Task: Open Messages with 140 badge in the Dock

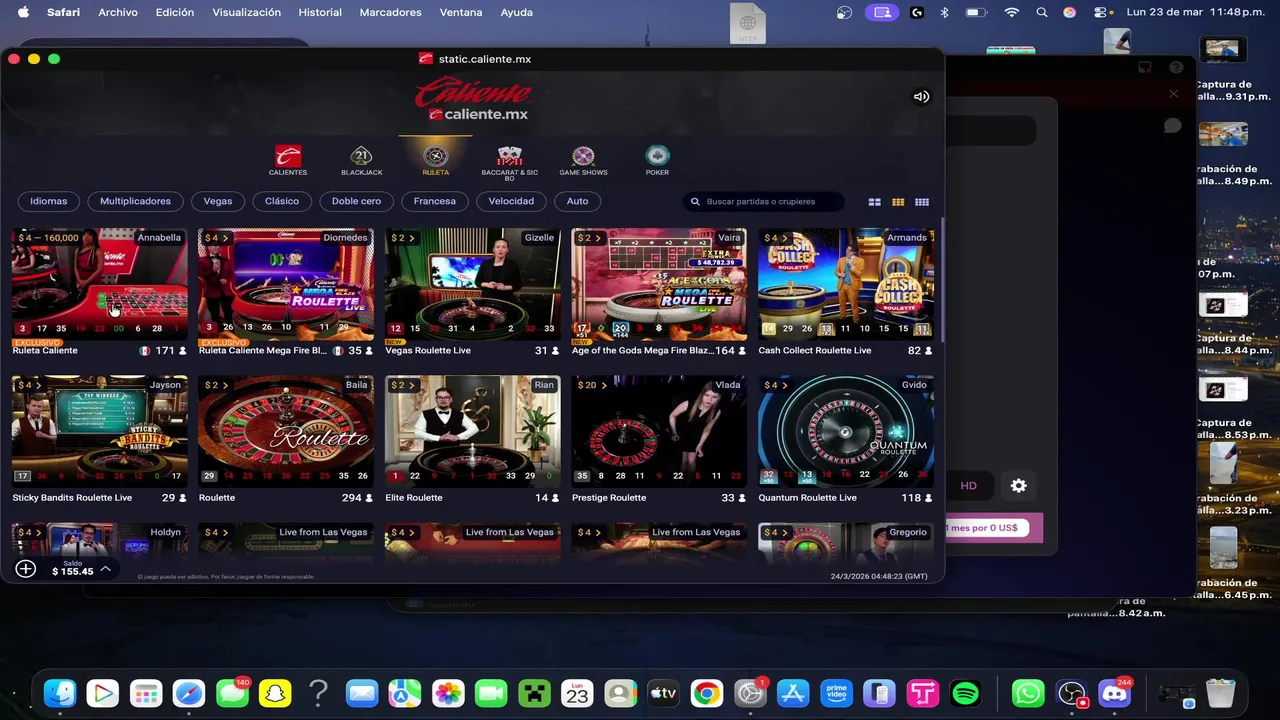Action: [232, 693]
